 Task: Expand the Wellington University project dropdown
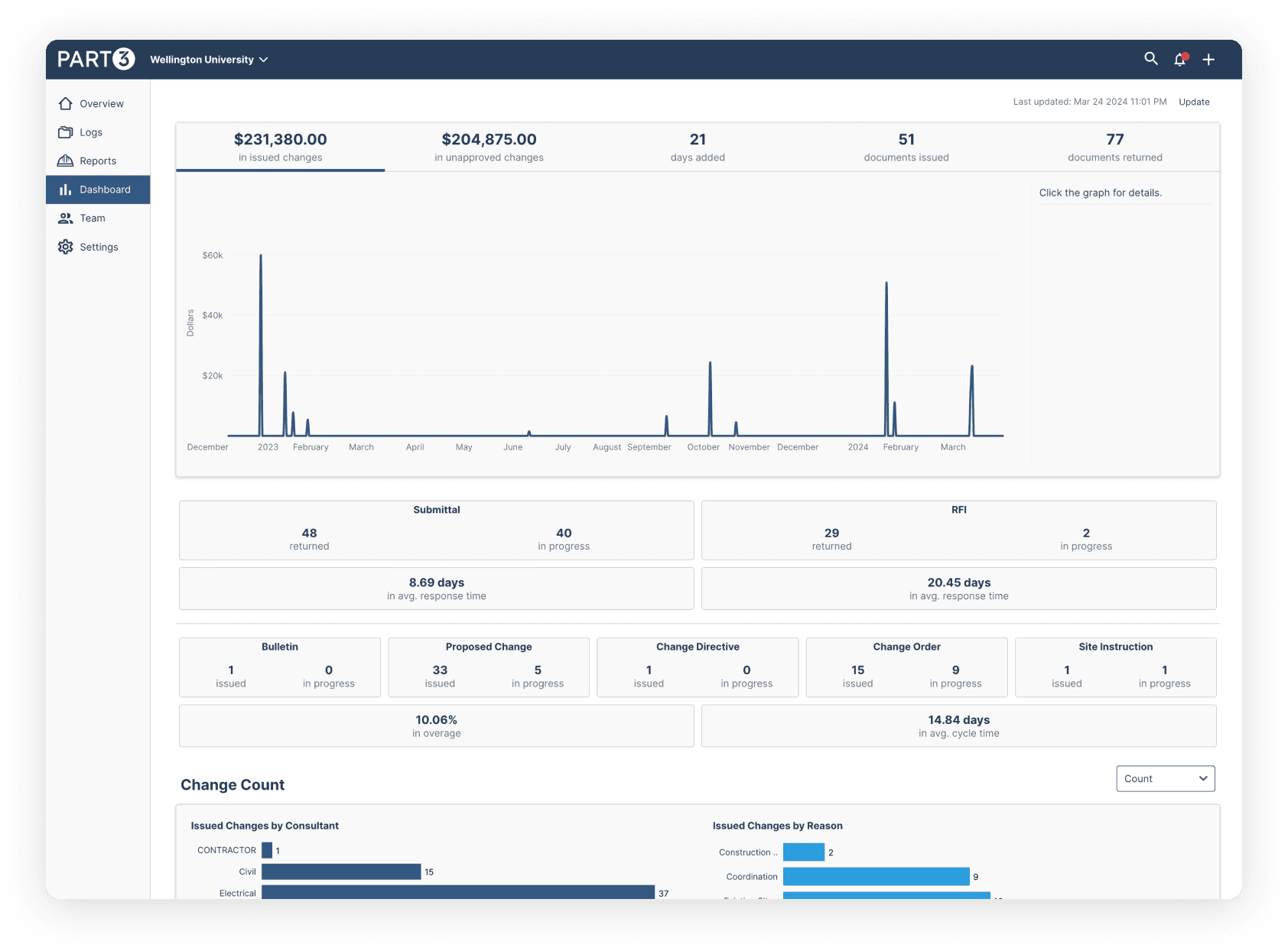(x=209, y=60)
